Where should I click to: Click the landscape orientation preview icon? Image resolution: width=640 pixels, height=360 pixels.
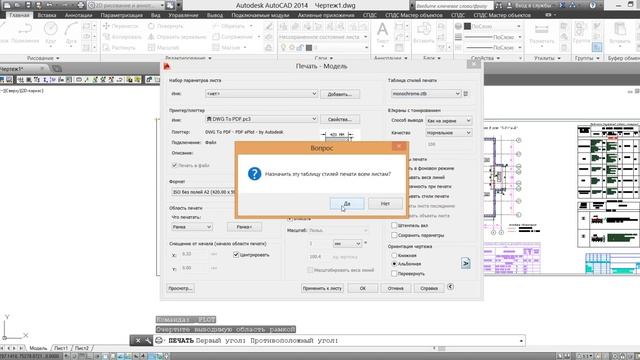tap(465, 263)
